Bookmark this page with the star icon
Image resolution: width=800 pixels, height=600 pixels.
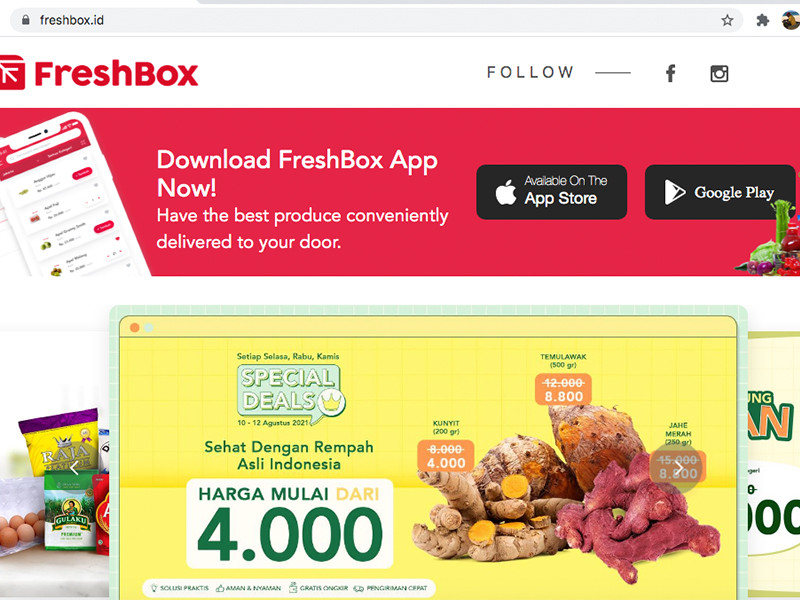727,20
